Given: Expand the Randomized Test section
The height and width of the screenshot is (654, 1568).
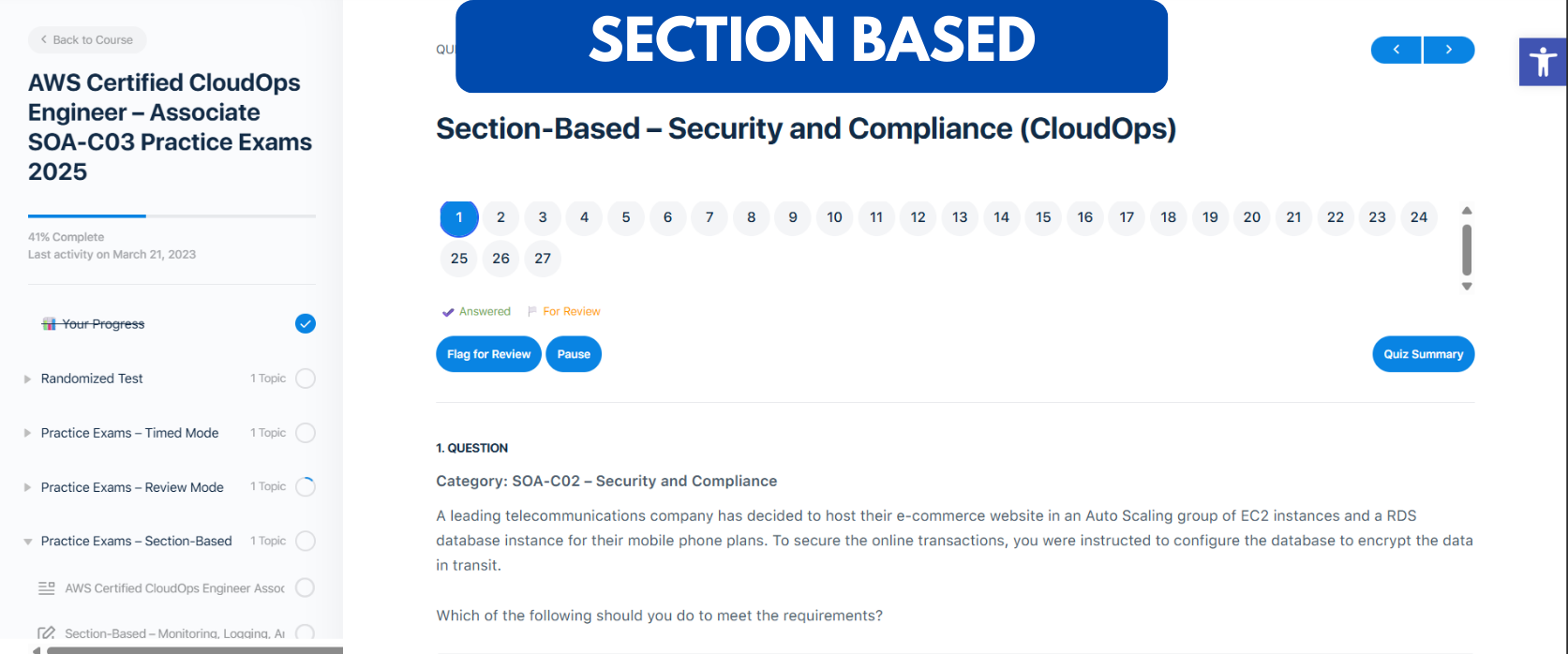Looking at the screenshot, I should pos(28,379).
